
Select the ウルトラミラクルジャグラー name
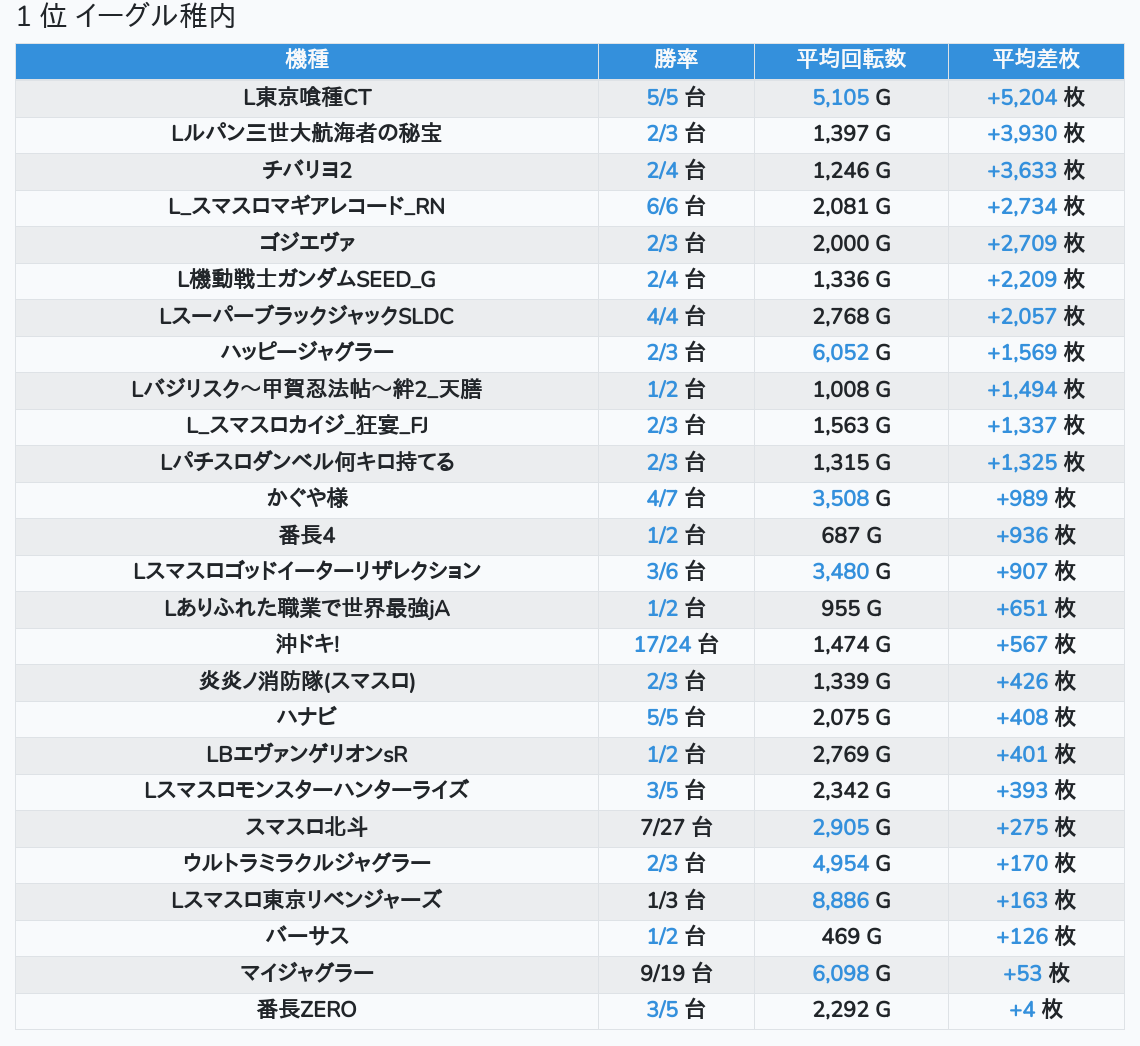click(307, 864)
